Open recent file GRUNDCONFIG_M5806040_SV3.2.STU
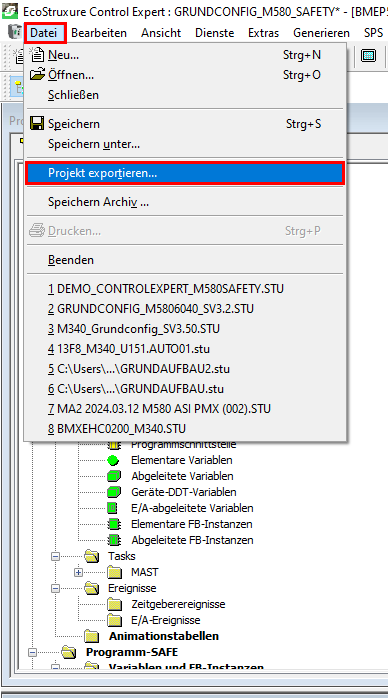This screenshot has height=698, width=388. pos(185,309)
